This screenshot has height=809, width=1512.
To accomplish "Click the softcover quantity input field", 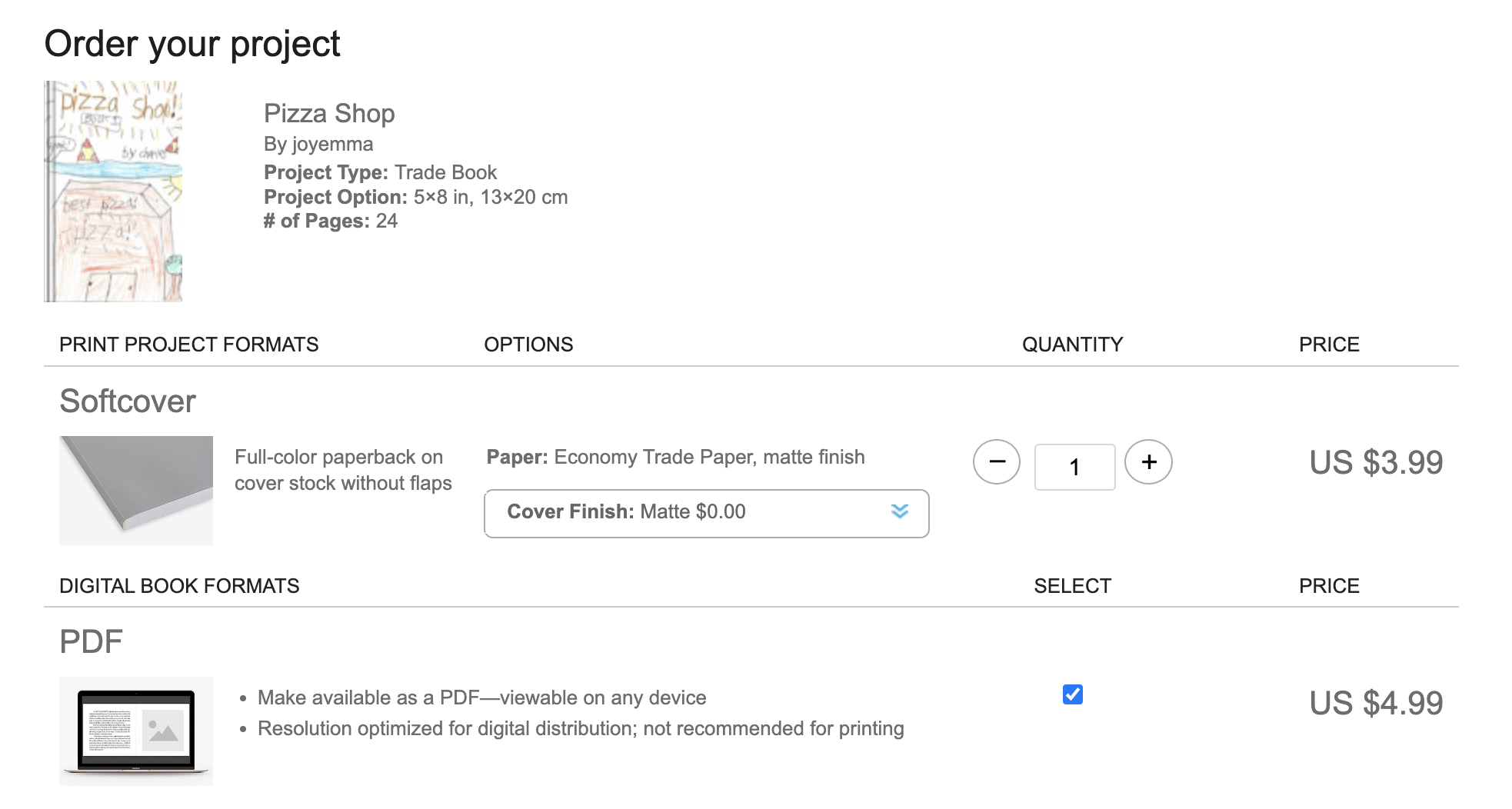I will (1074, 467).
